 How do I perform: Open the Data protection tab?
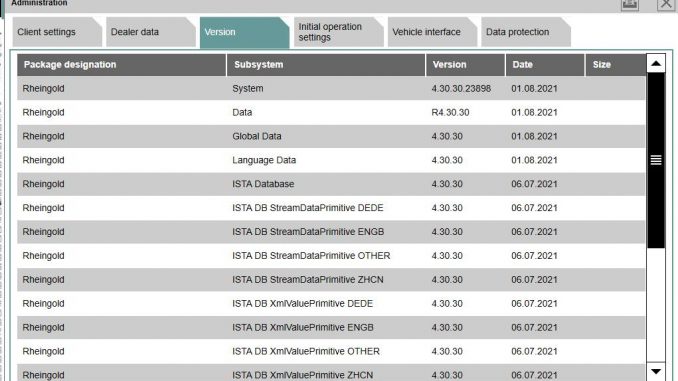tap(526, 32)
